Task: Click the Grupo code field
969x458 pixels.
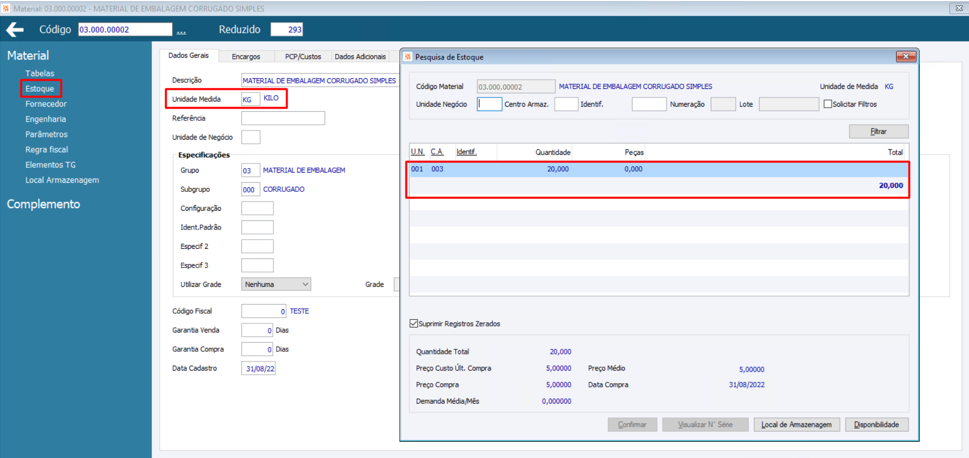Action: [250, 170]
